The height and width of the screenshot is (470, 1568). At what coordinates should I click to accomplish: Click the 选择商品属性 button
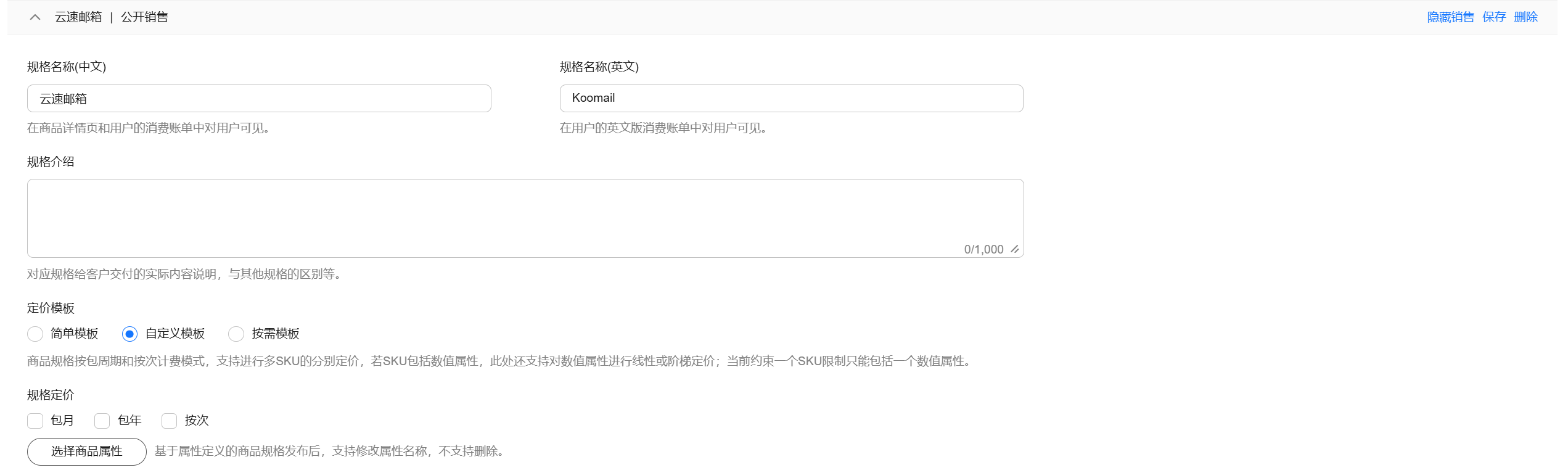coord(87,451)
